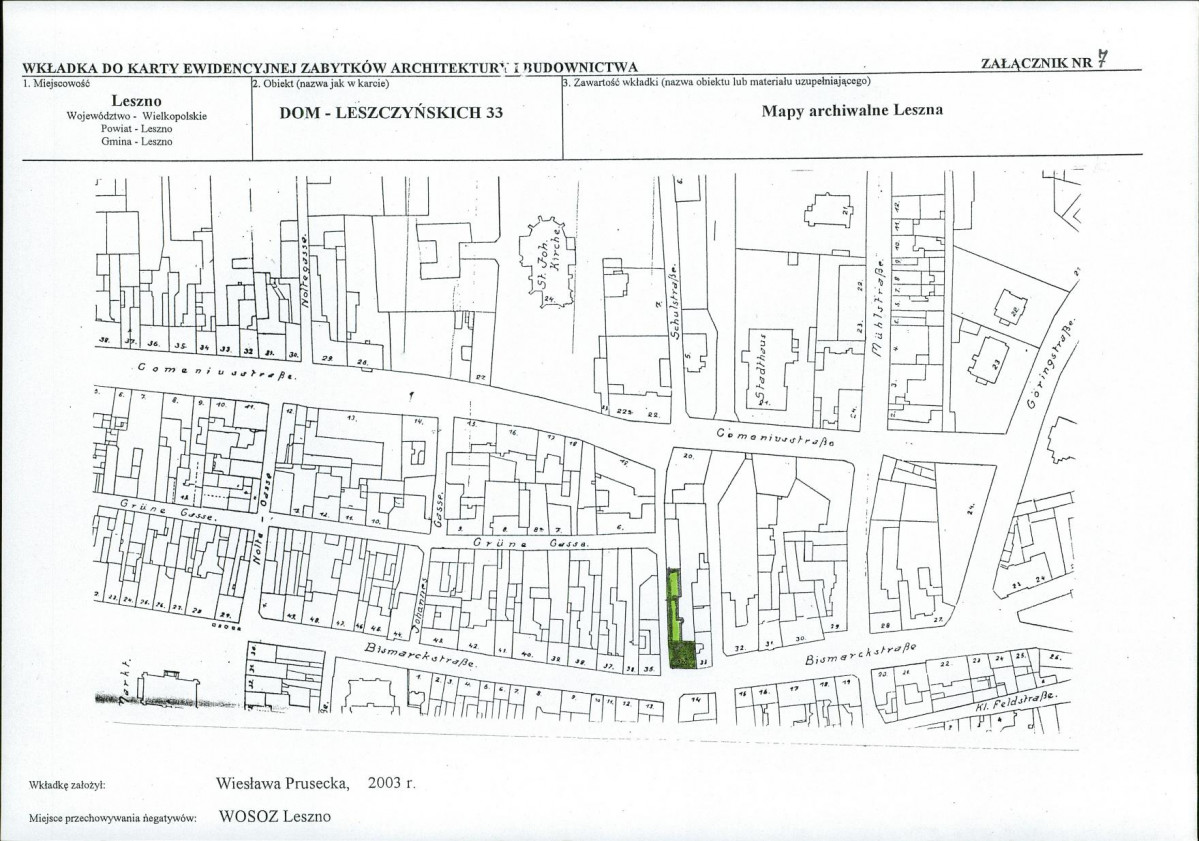The width and height of the screenshot is (1199, 841).
Task: Select the bold "Leszno" locality heading
Action: (136, 101)
